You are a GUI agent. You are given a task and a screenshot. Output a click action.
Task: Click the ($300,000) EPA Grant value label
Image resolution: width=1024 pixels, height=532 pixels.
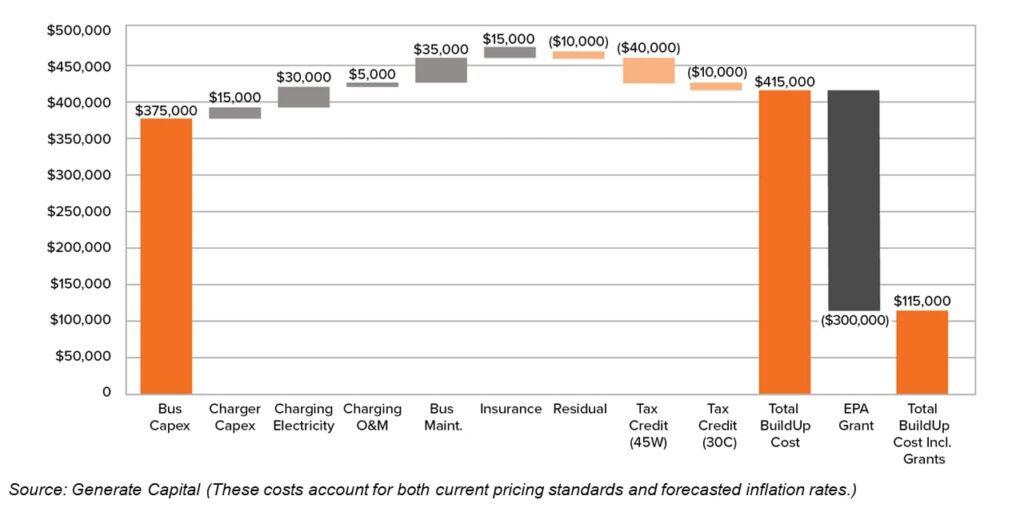coord(855,320)
